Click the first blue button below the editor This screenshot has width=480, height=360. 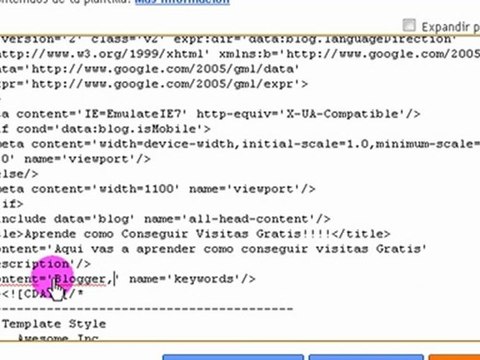tap(233, 357)
